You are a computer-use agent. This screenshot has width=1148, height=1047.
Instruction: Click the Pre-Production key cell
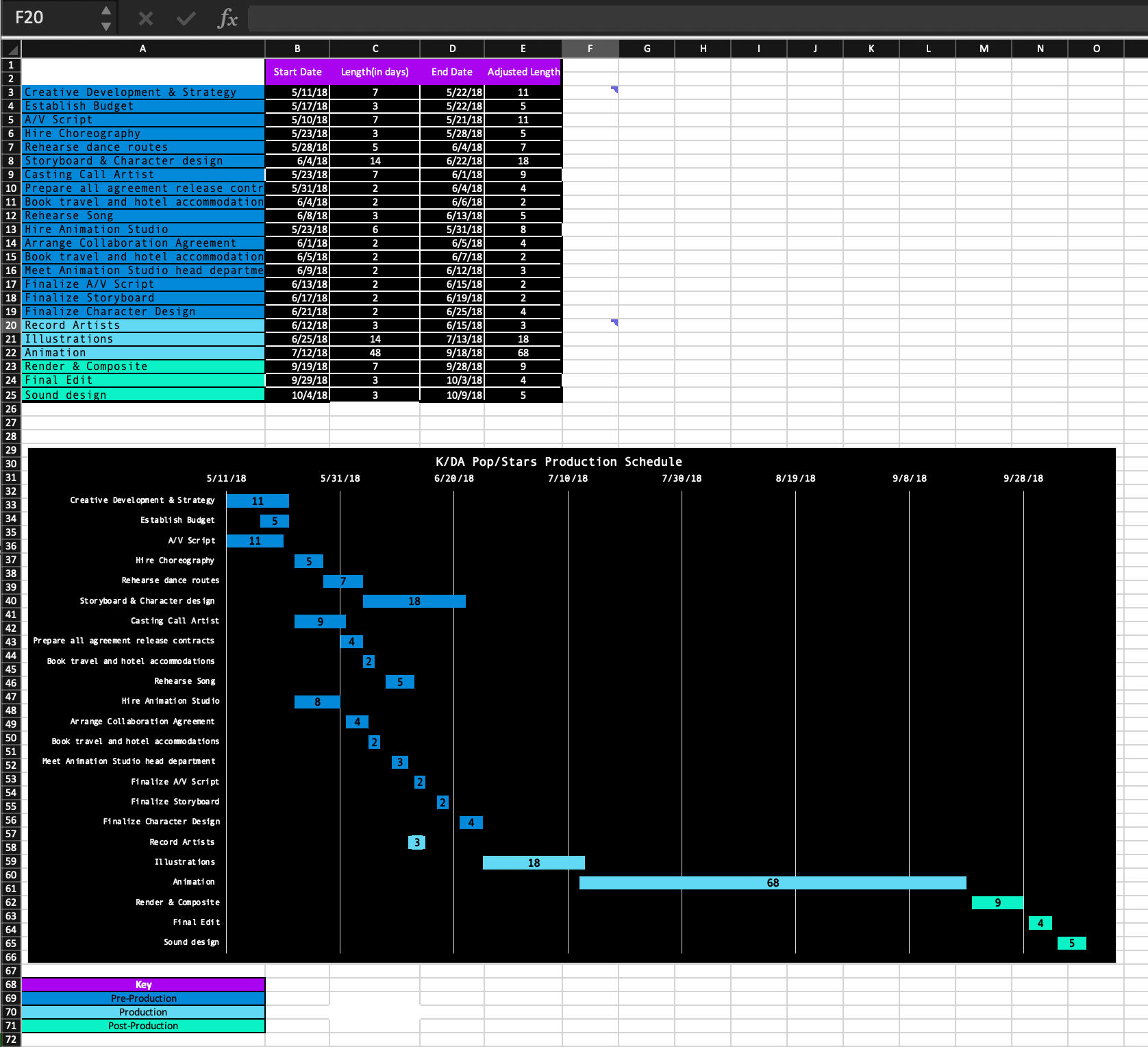tap(143, 998)
